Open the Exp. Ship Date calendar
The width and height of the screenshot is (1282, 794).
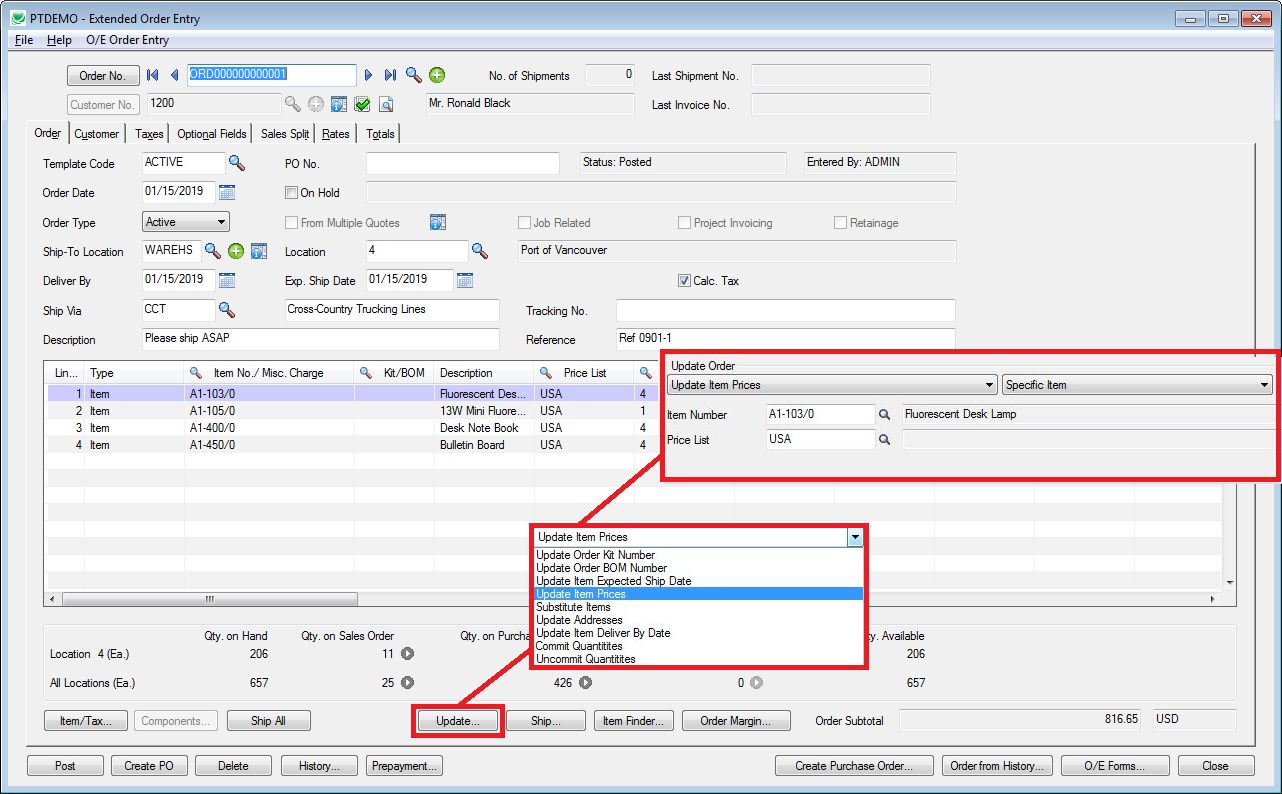464,280
